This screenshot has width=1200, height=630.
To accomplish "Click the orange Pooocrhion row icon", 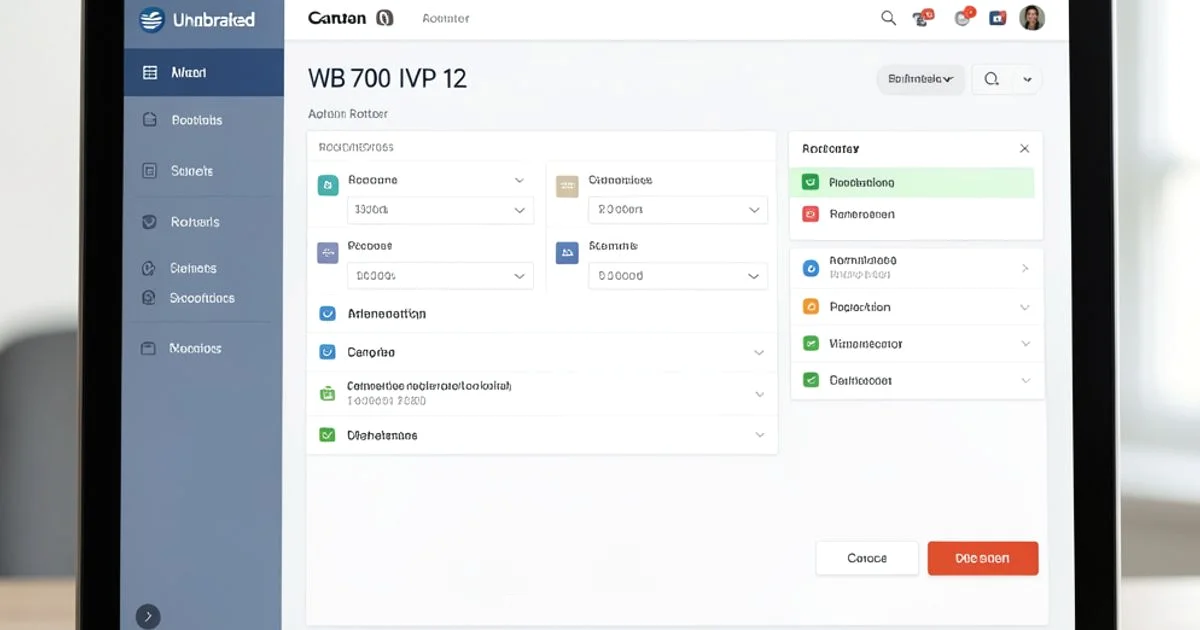I will coord(811,307).
